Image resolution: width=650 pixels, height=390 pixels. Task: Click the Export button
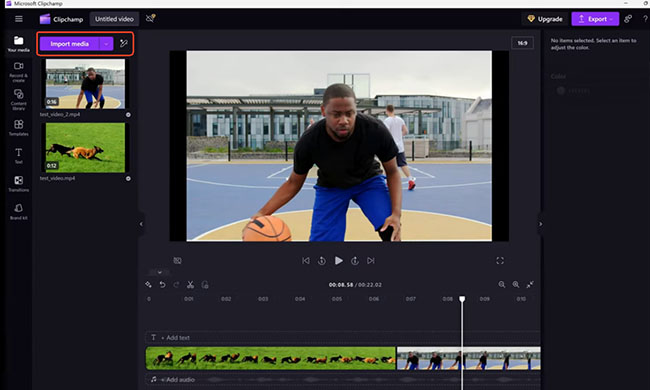click(x=595, y=19)
